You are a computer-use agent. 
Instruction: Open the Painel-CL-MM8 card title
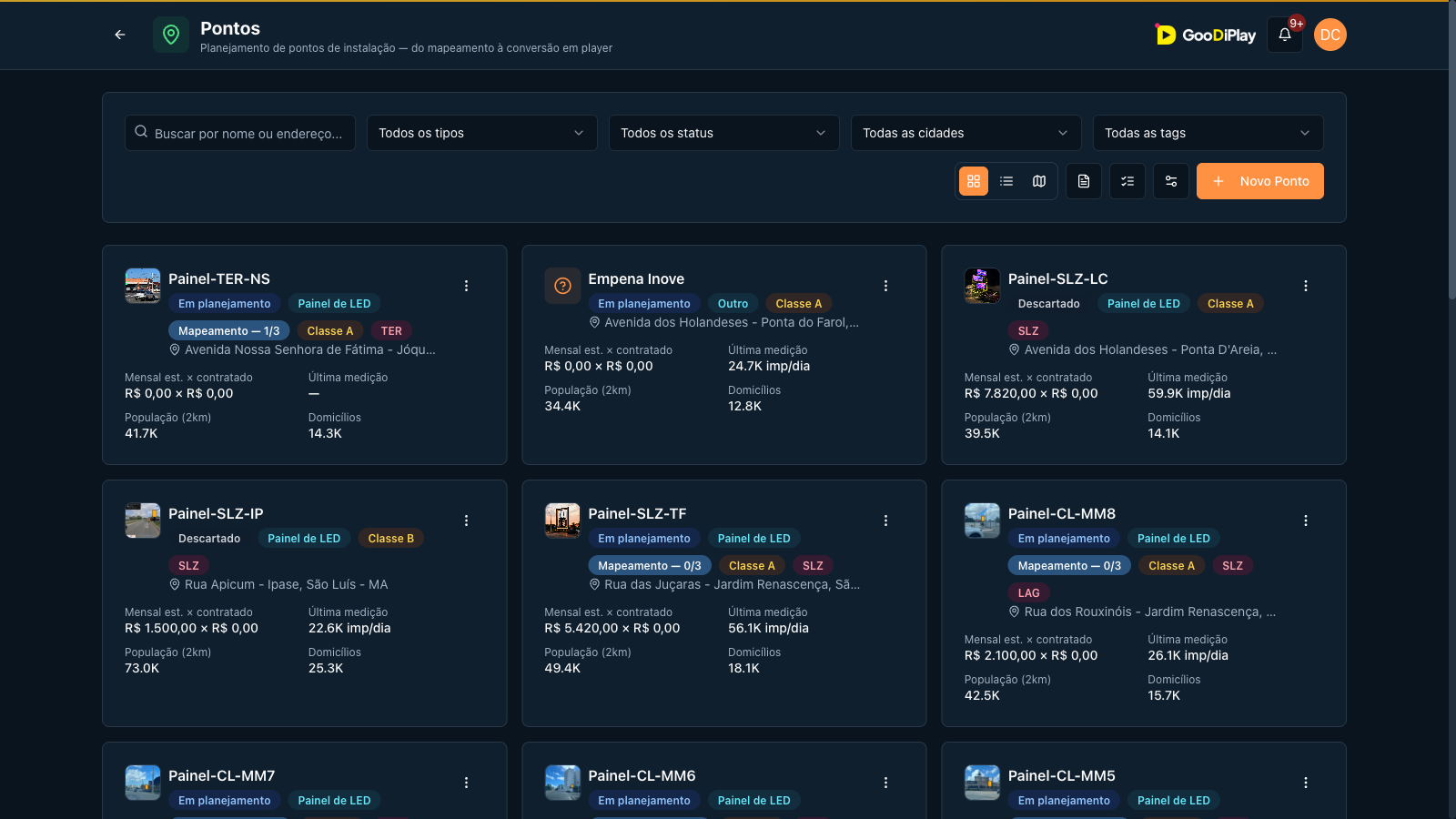1062,513
